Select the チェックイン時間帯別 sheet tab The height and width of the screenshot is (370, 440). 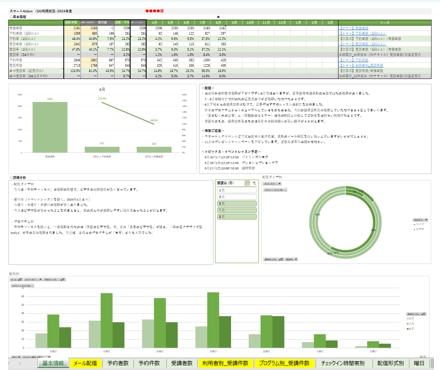tap(343, 363)
